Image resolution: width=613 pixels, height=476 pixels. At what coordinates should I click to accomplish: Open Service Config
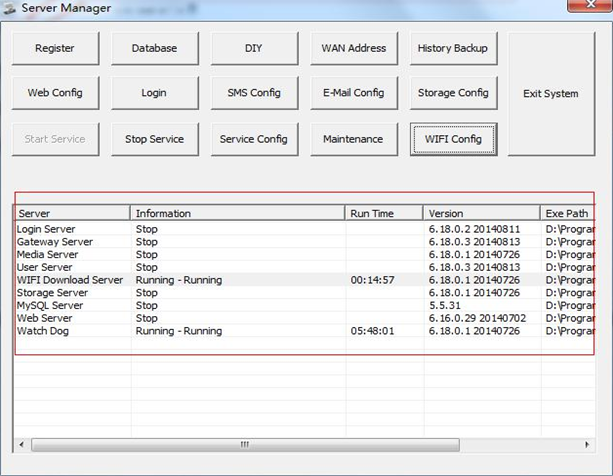click(x=254, y=139)
